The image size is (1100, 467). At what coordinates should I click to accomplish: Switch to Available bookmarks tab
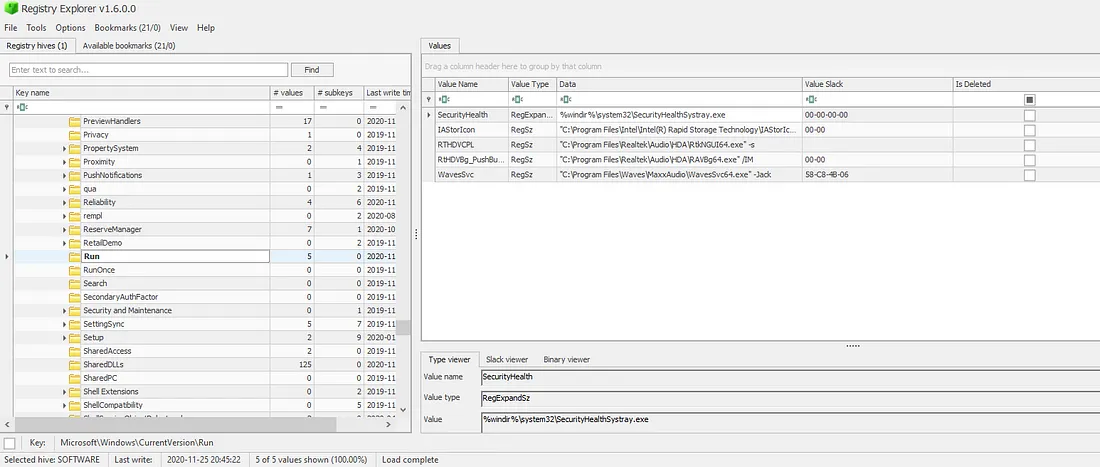pyautogui.click(x=128, y=46)
